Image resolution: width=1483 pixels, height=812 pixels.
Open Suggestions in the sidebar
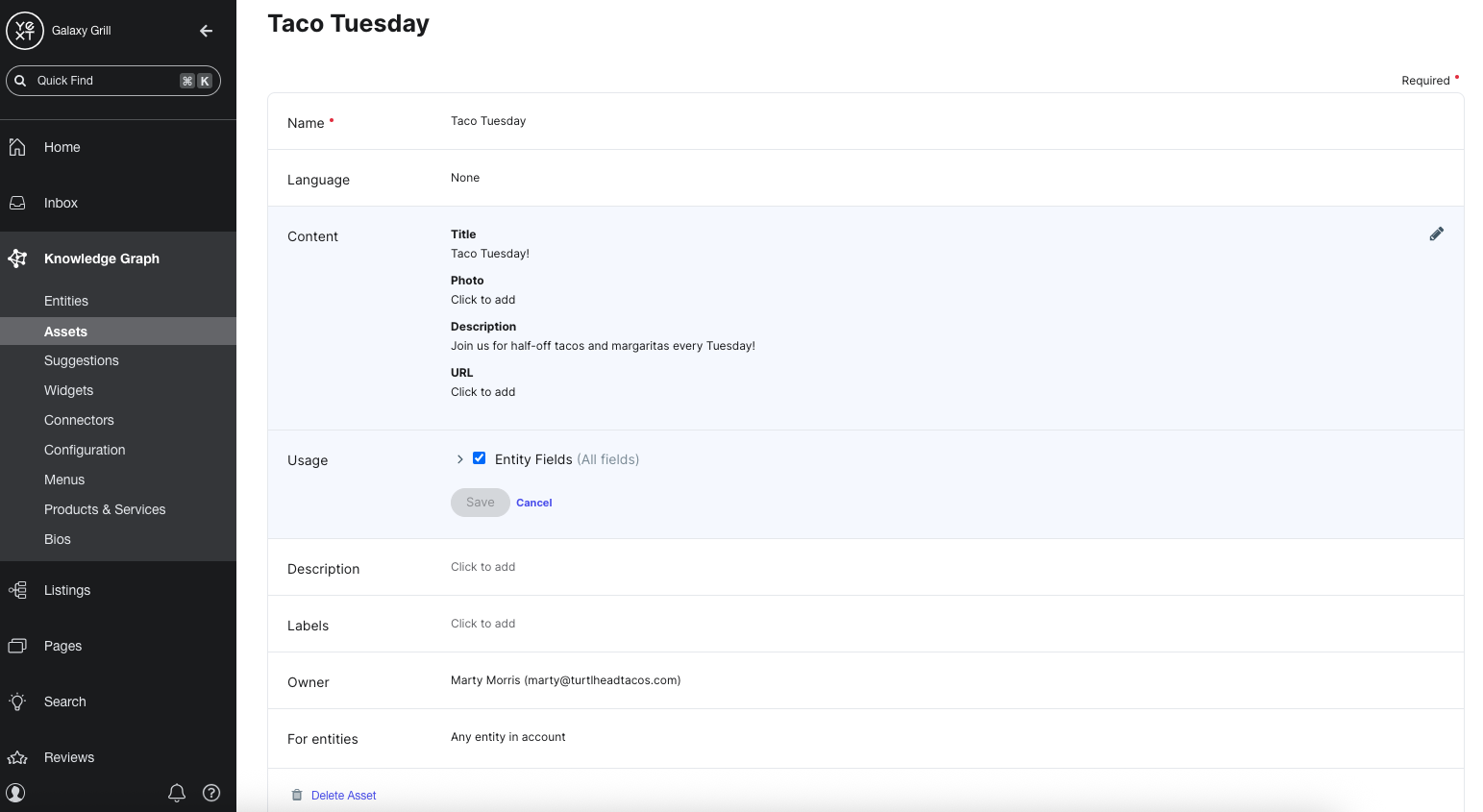click(x=82, y=360)
